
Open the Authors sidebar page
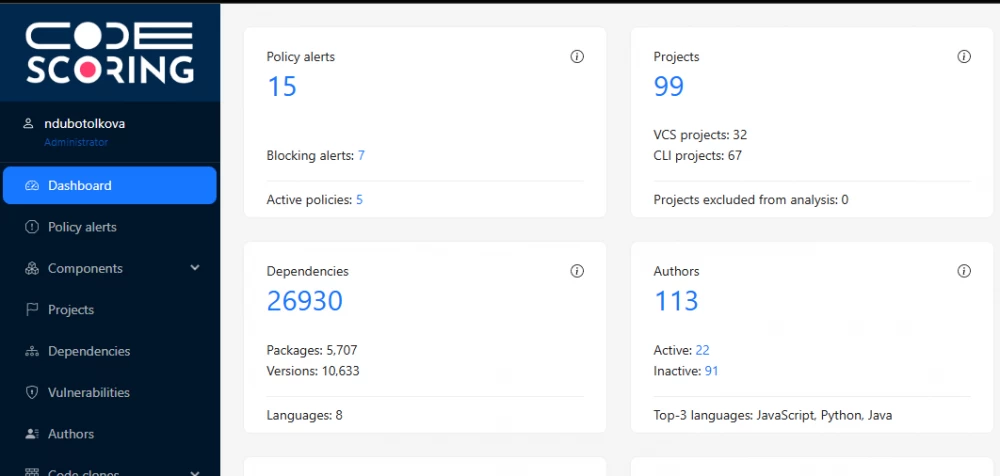click(71, 434)
